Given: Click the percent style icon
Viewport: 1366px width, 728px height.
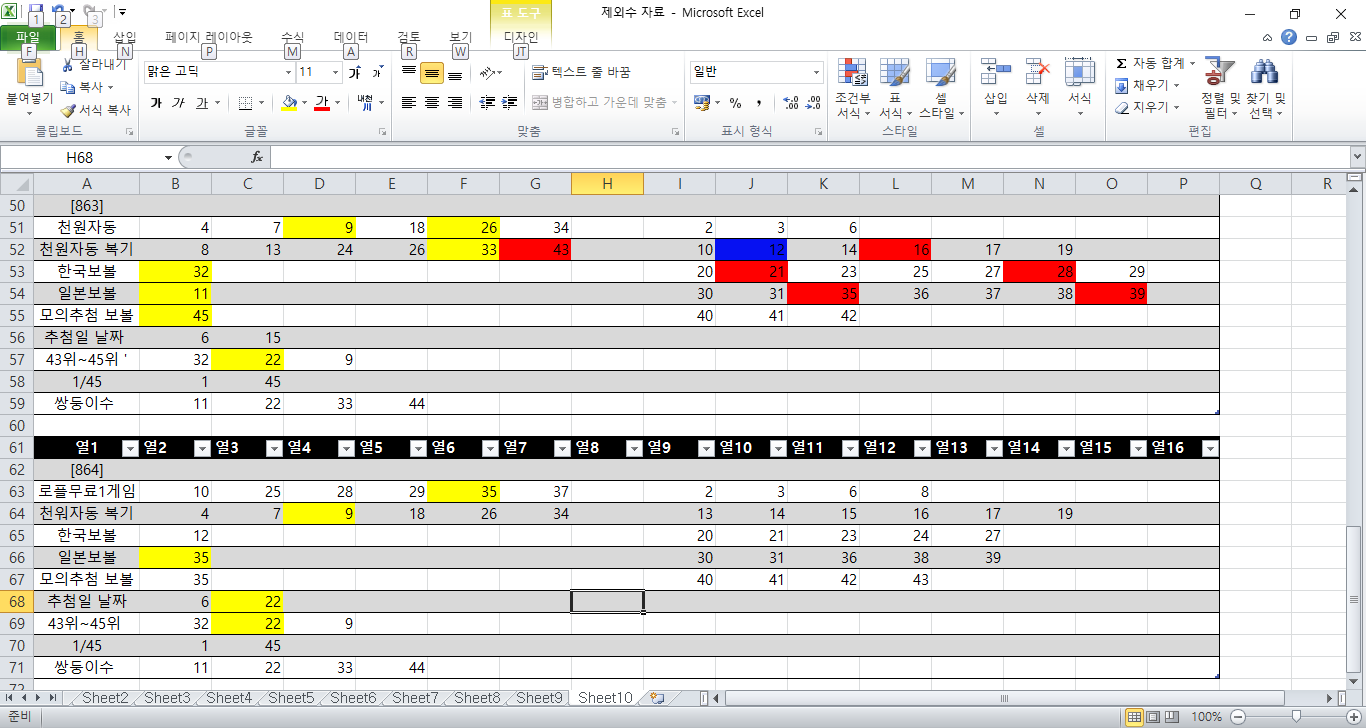Looking at the screenshot, I should [735, 103].
